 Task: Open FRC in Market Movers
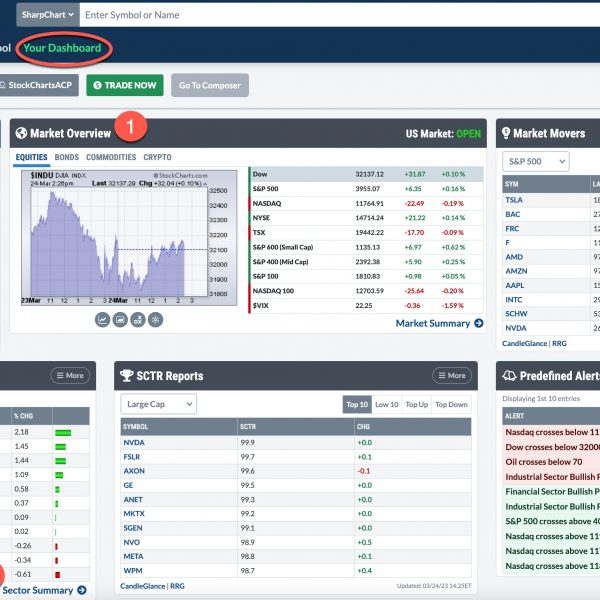click(x=512, y=228)
